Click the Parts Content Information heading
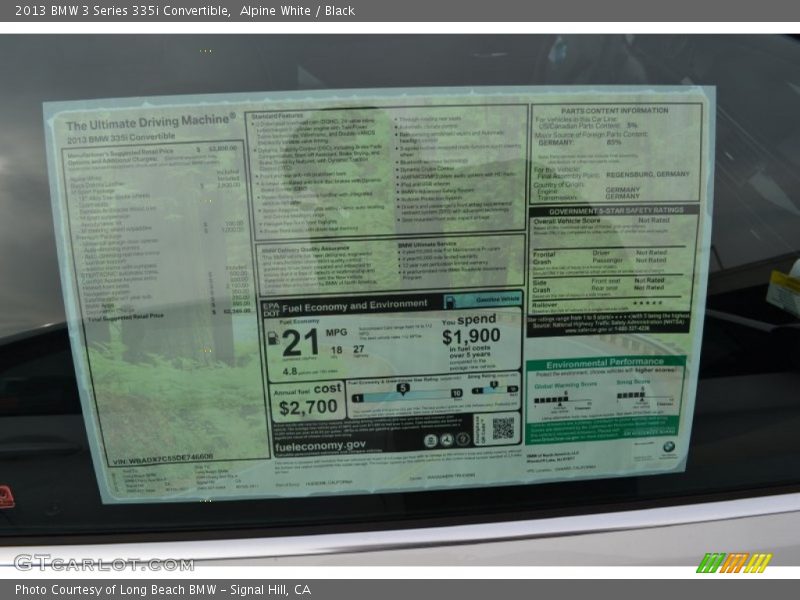 tap(614, 111)
